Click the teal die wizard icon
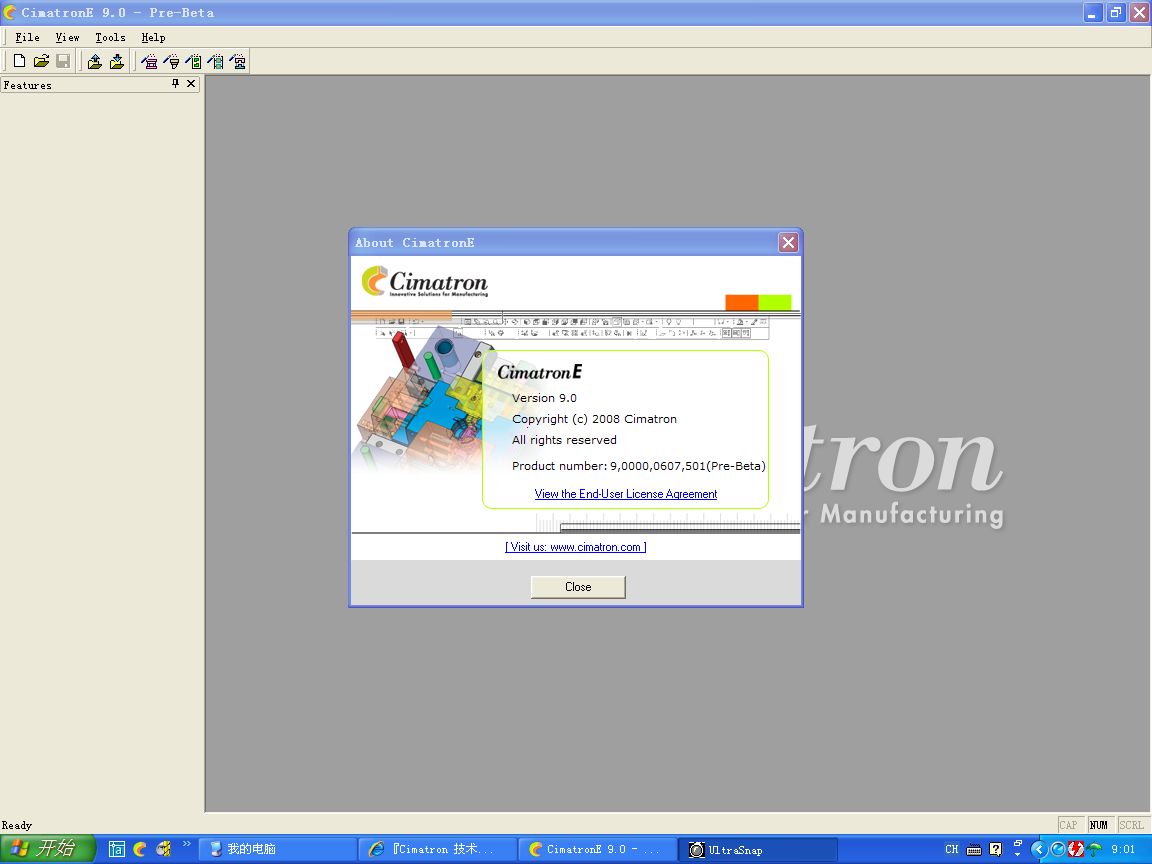The width and height of the screenshot is (1152, 864). pyautogui.click(x=237, y=62)
